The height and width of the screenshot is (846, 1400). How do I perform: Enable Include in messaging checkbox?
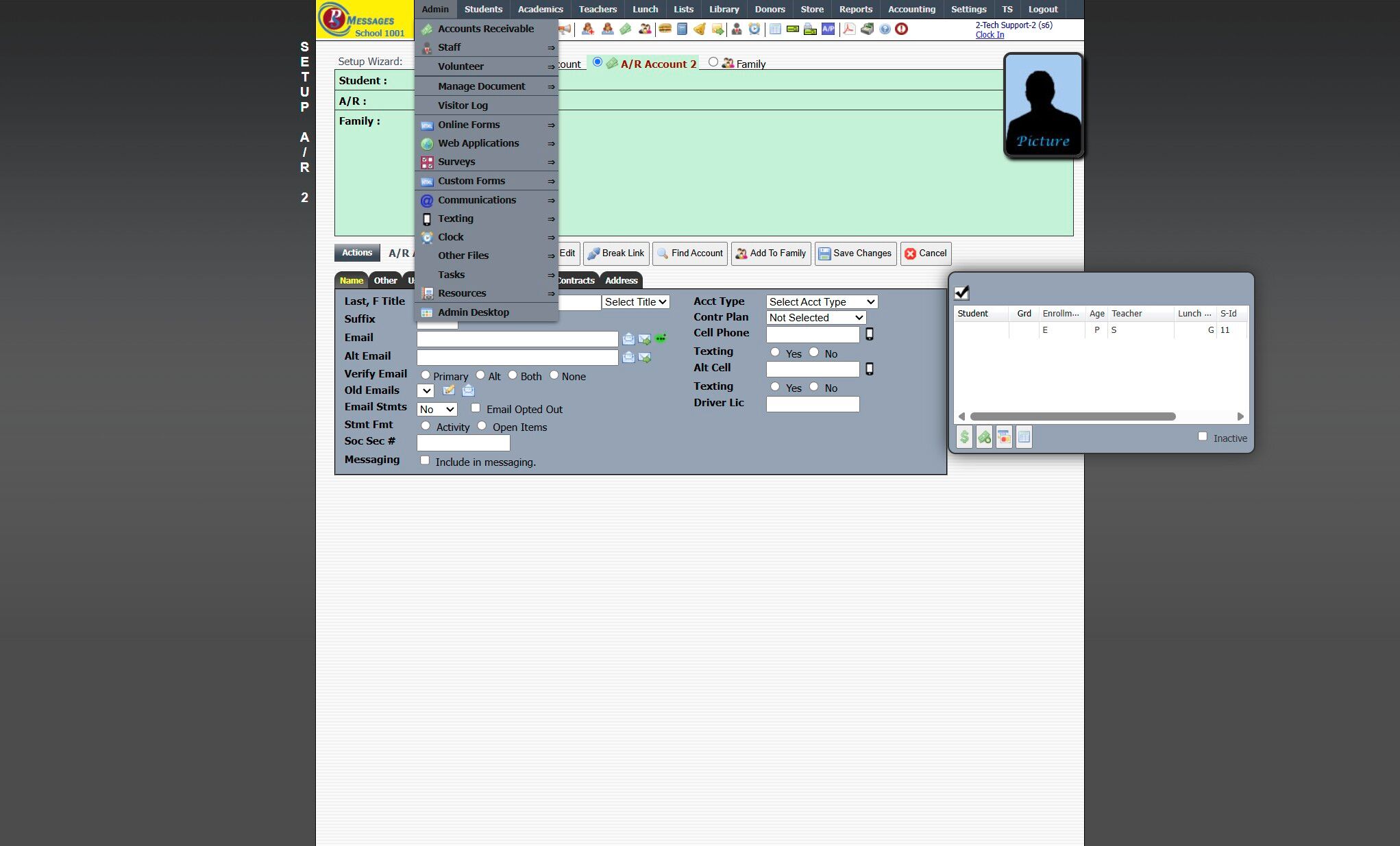point(425,460)
